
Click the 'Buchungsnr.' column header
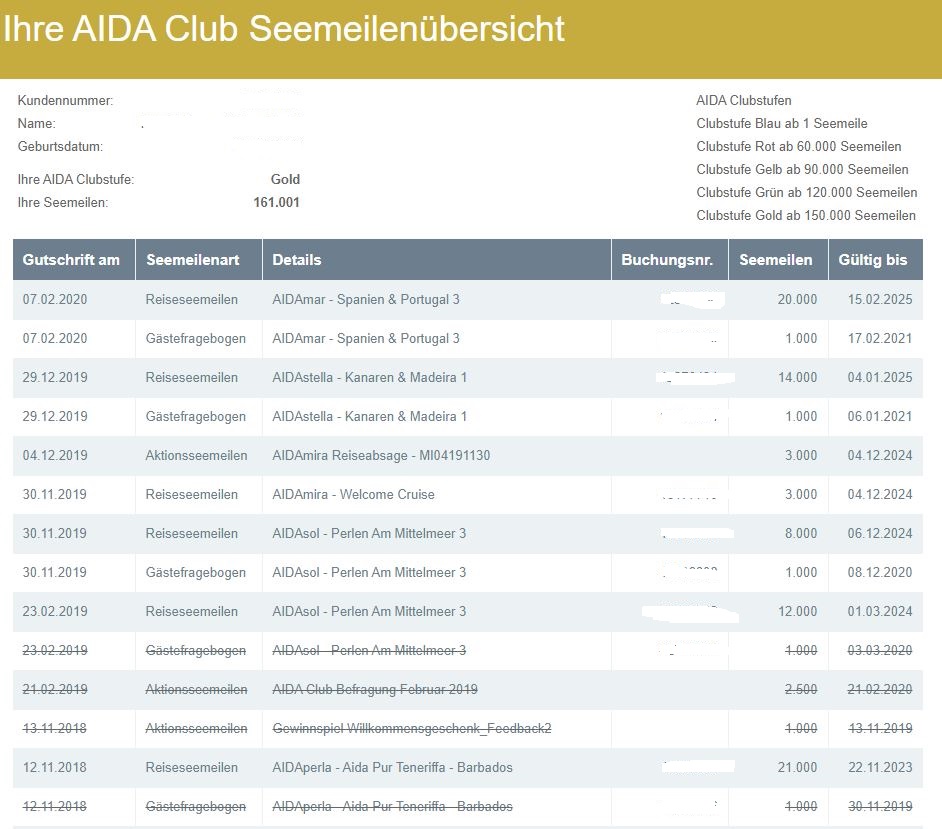[667, 260]
